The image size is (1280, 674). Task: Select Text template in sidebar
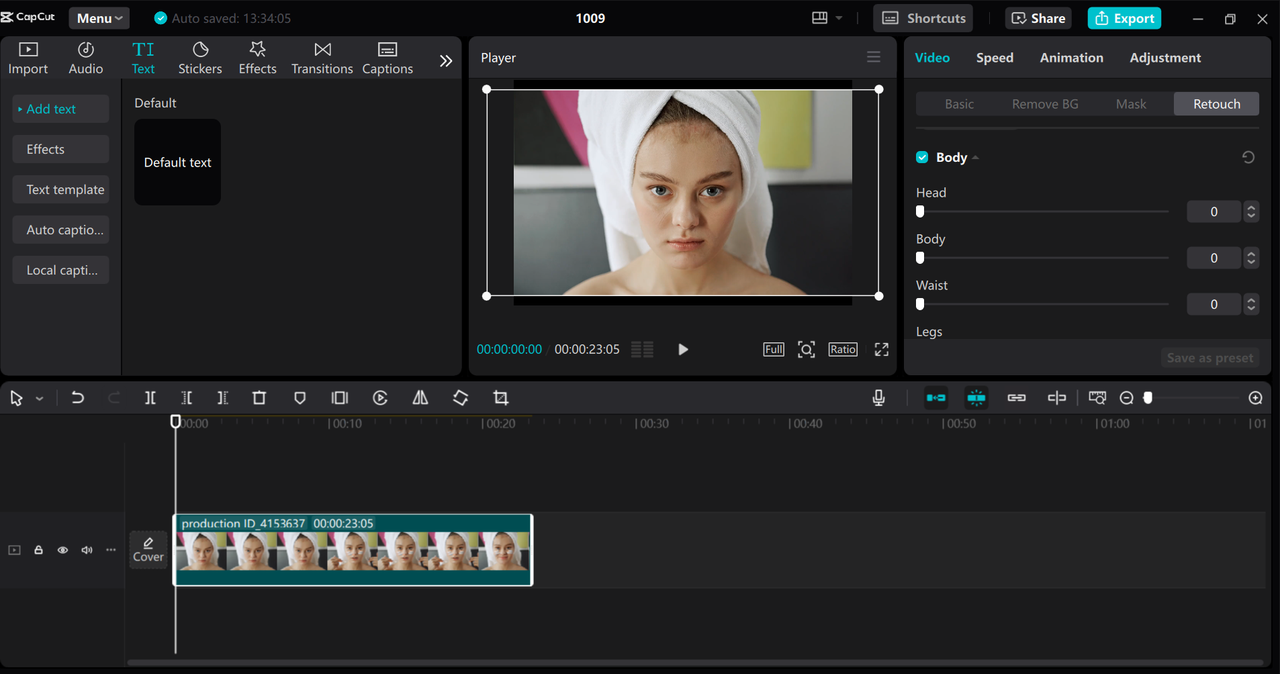pos(61,189)
